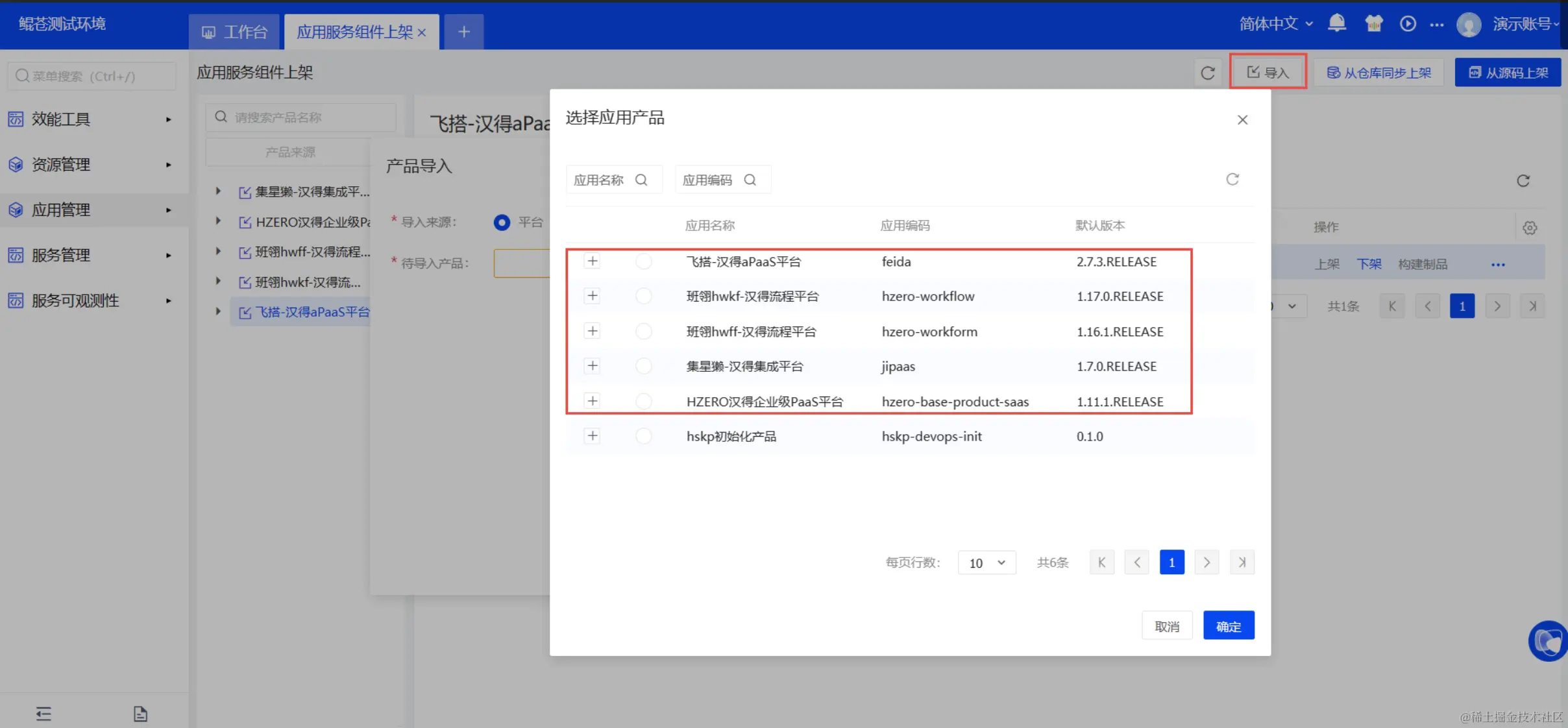Switch to the 工作台 tab
The image size is (1568, 728).
tap(234, 32)
